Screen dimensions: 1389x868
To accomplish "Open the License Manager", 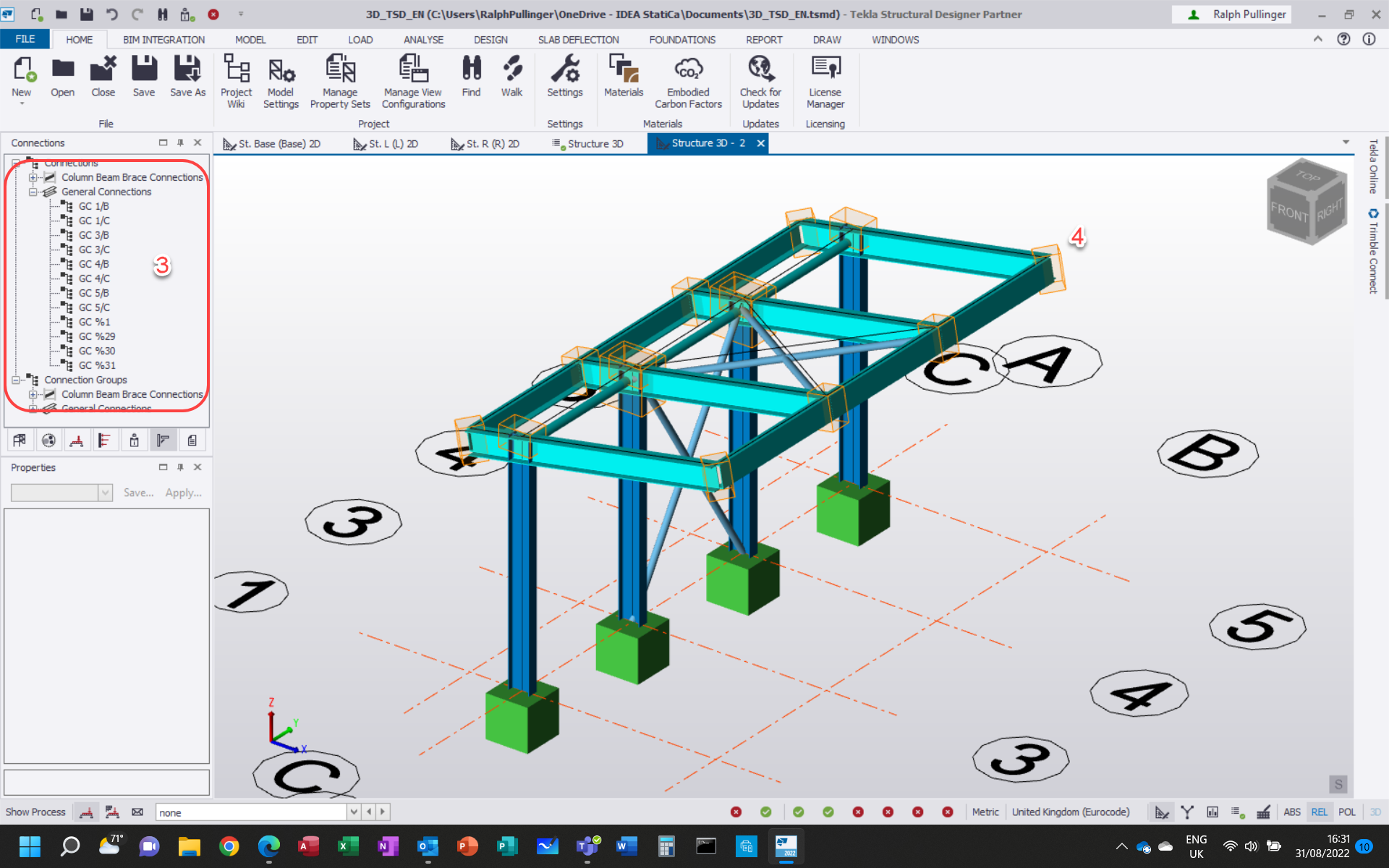I will click(x=825, y=80).
